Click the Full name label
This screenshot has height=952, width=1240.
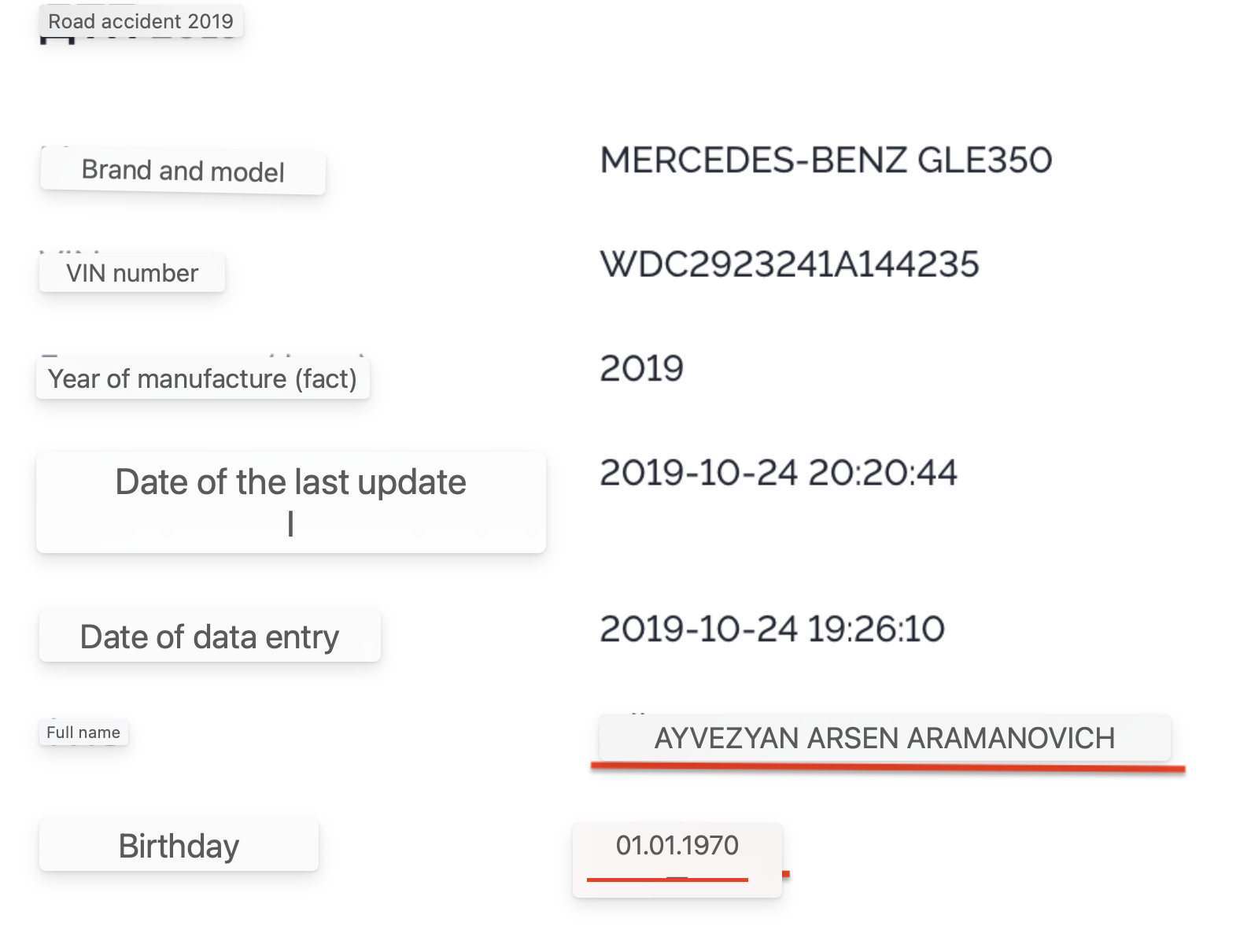83,732
